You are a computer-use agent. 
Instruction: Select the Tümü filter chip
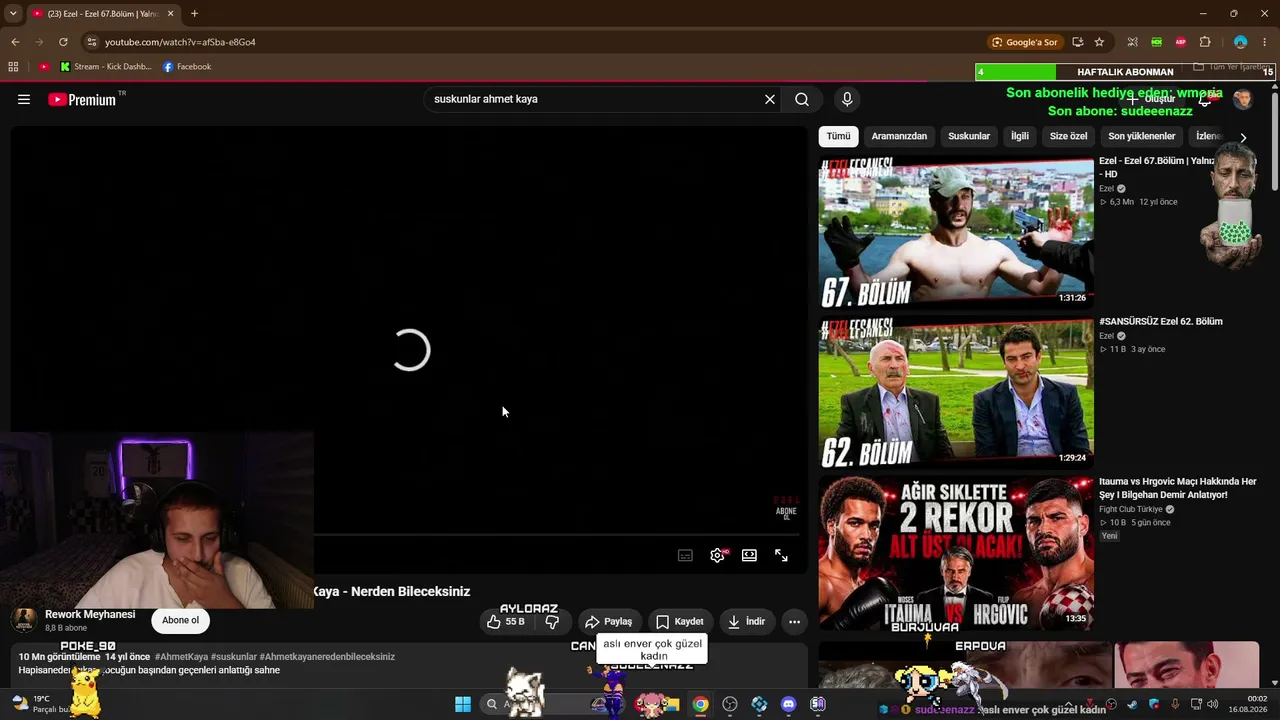tap(838, 136)
